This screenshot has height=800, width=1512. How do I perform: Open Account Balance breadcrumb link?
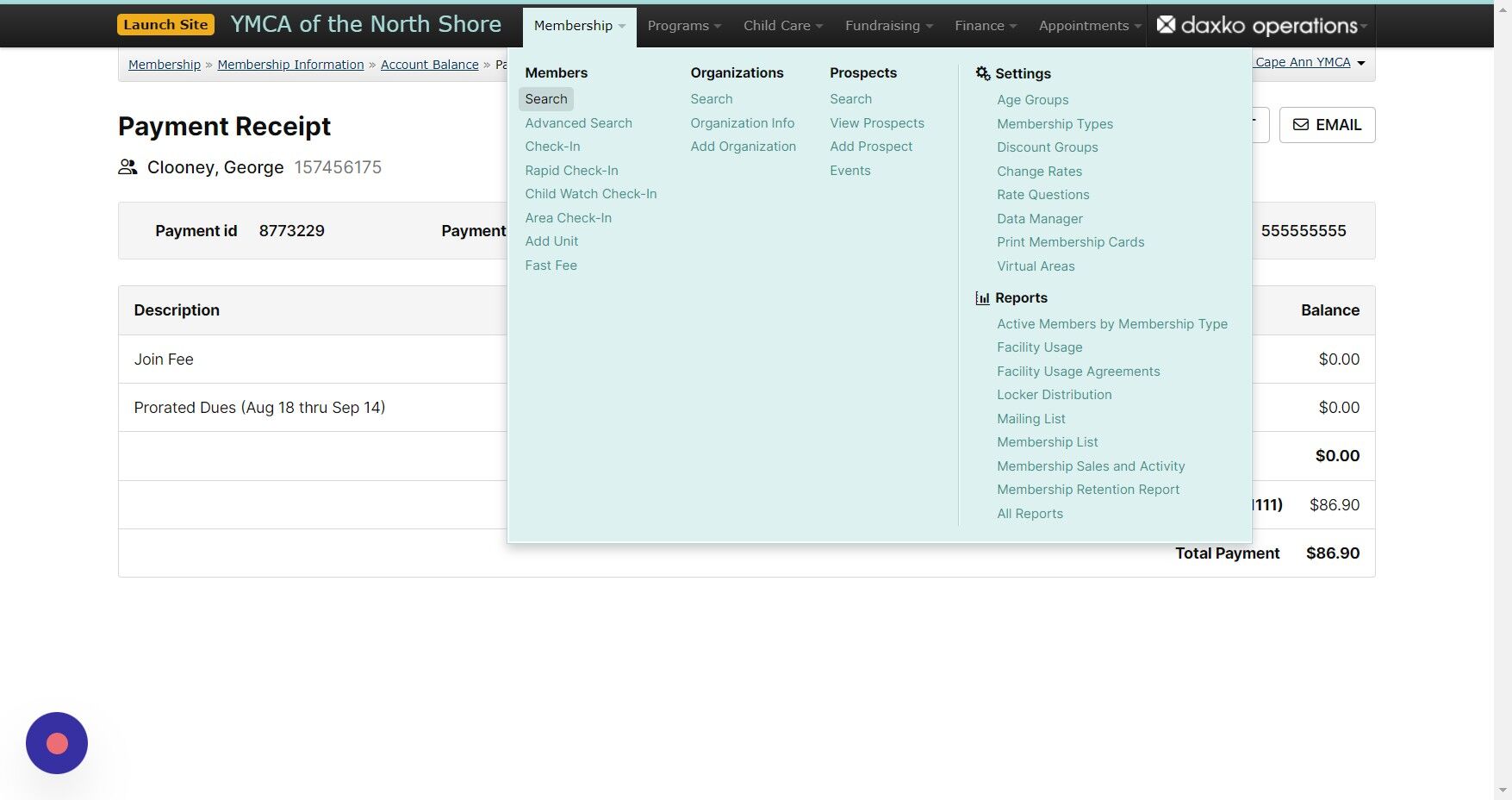430,65
